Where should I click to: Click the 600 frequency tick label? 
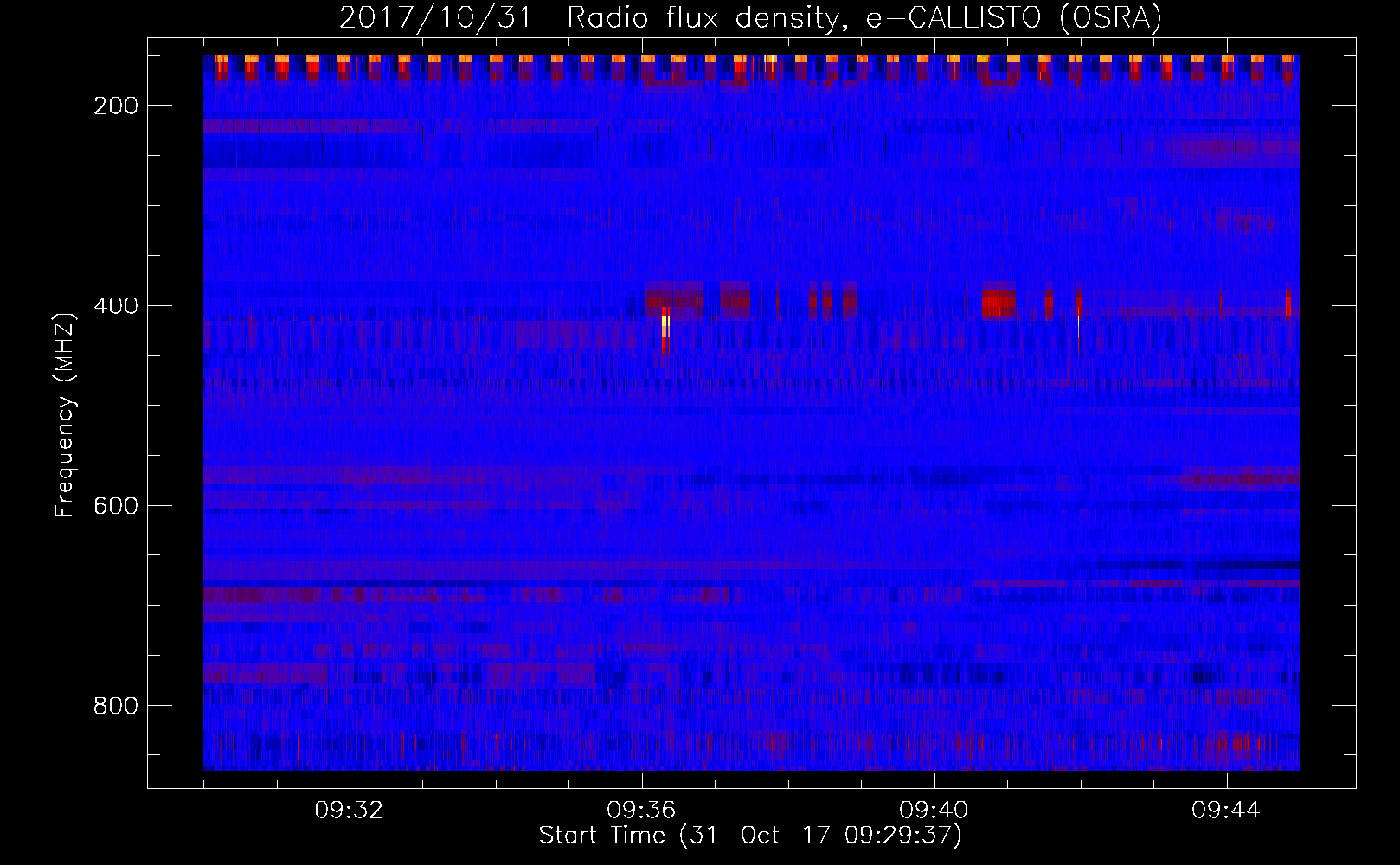coord(116,505)
